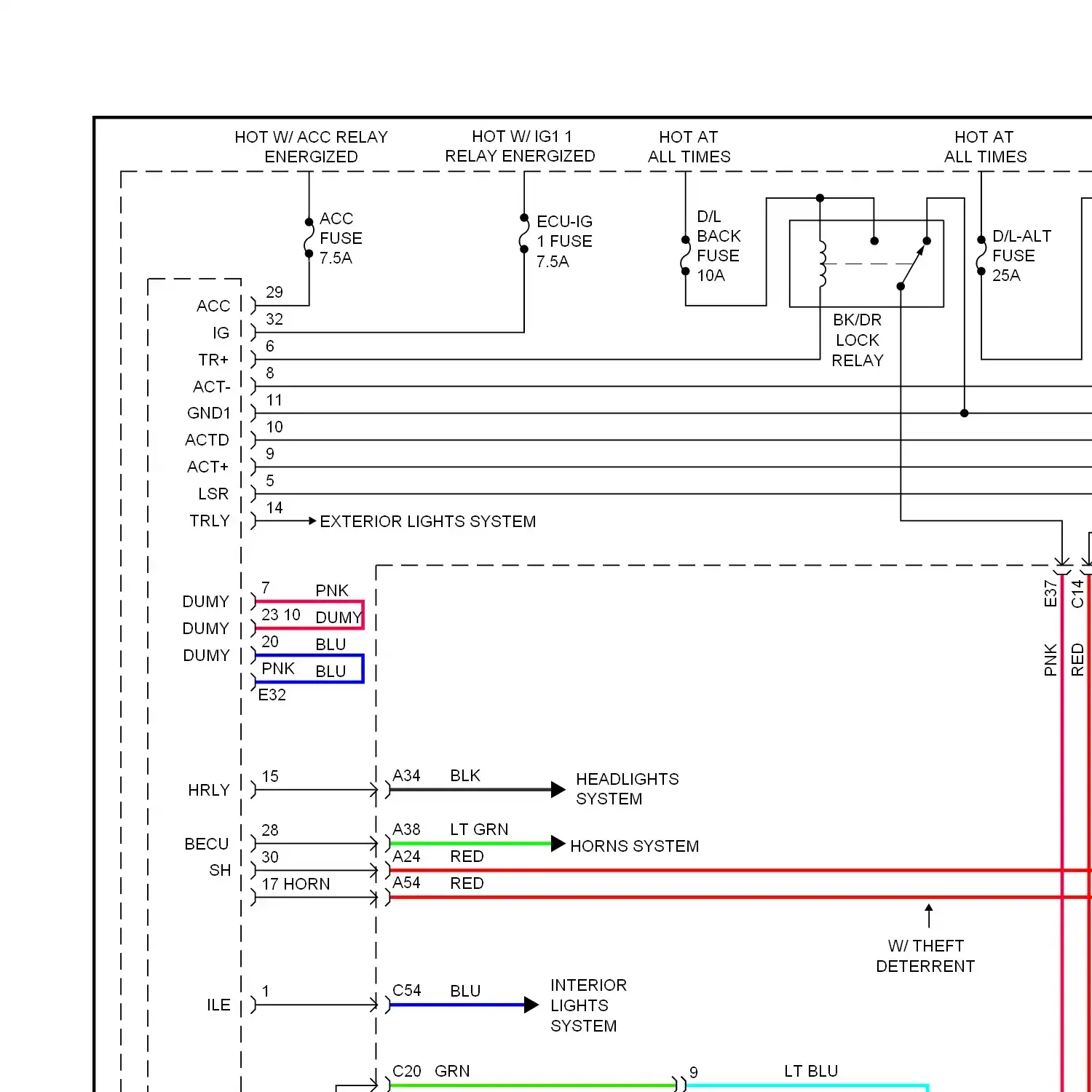Click the black arrowhead pointing to HORNS SYSTEM
The height and width of the screenshot is (1092, 1092).
558,844
